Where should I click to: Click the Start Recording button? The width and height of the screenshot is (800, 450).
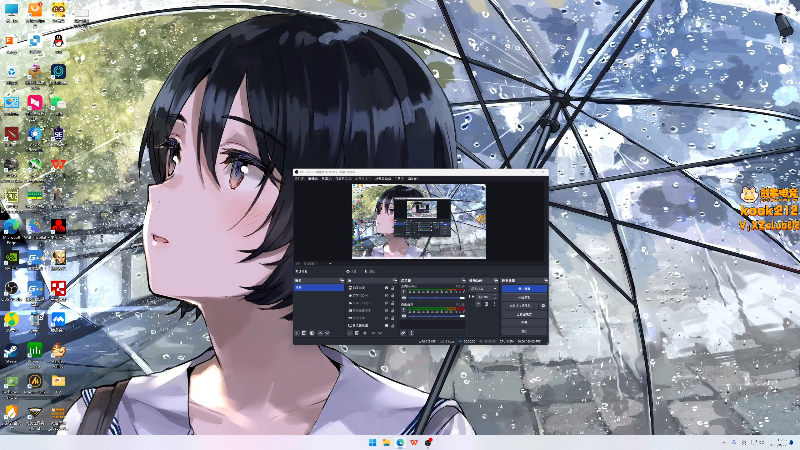click(524, 297)
